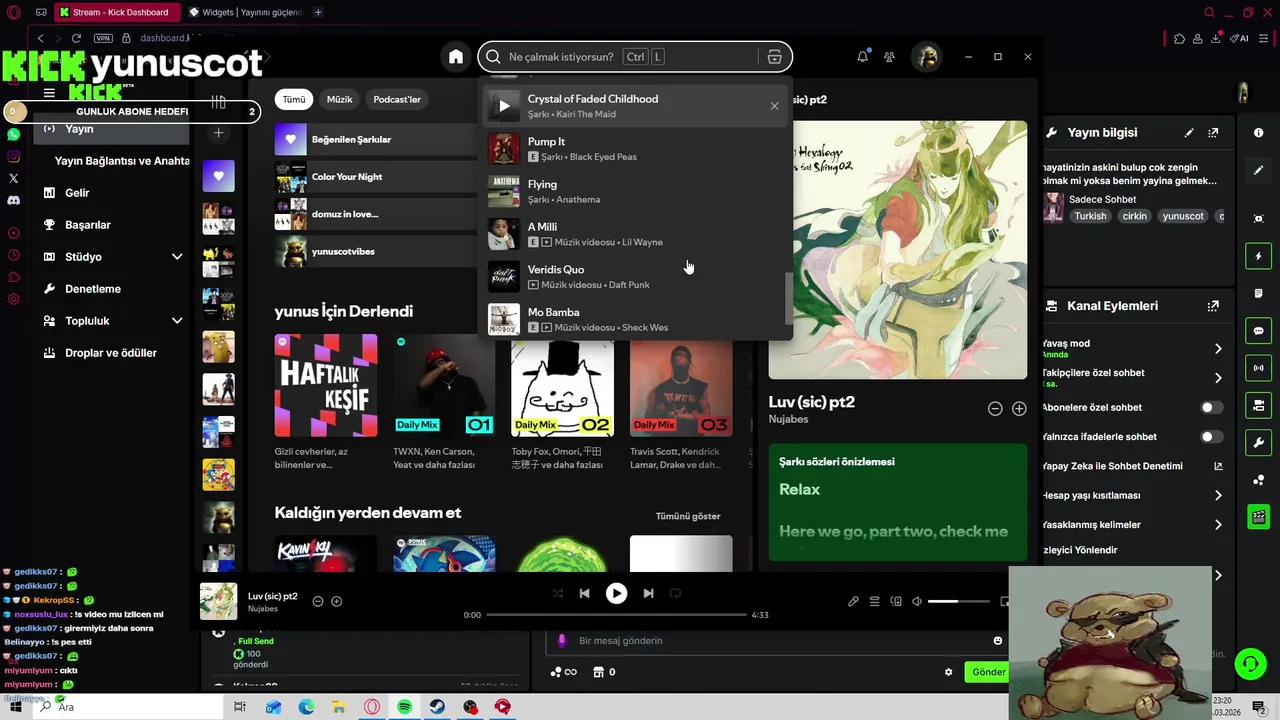This screenshot has width=1280, height=720.
Task: Open Color Your Night playlist
Action: coord(376,177)
